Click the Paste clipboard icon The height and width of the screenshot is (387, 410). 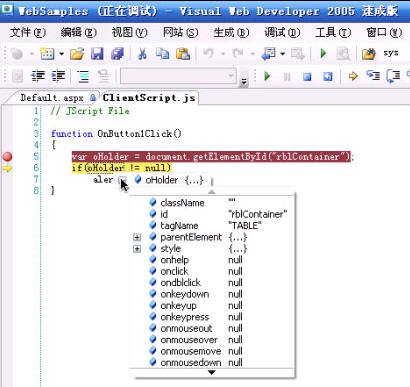coord(183,54)
